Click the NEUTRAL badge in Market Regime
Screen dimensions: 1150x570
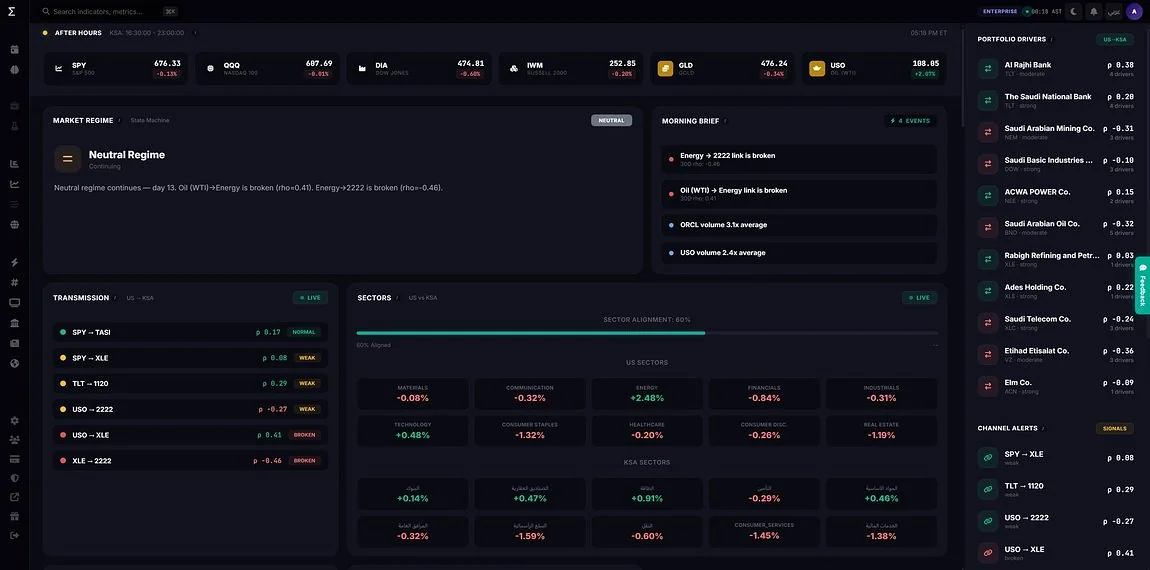612,120
